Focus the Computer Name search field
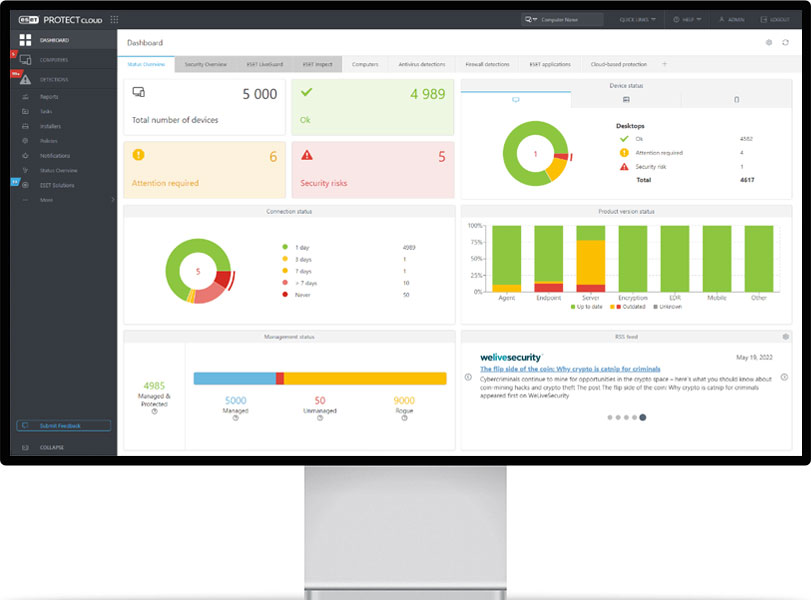The height and width of the screenshot is (600, 811). tap(571, 20)
